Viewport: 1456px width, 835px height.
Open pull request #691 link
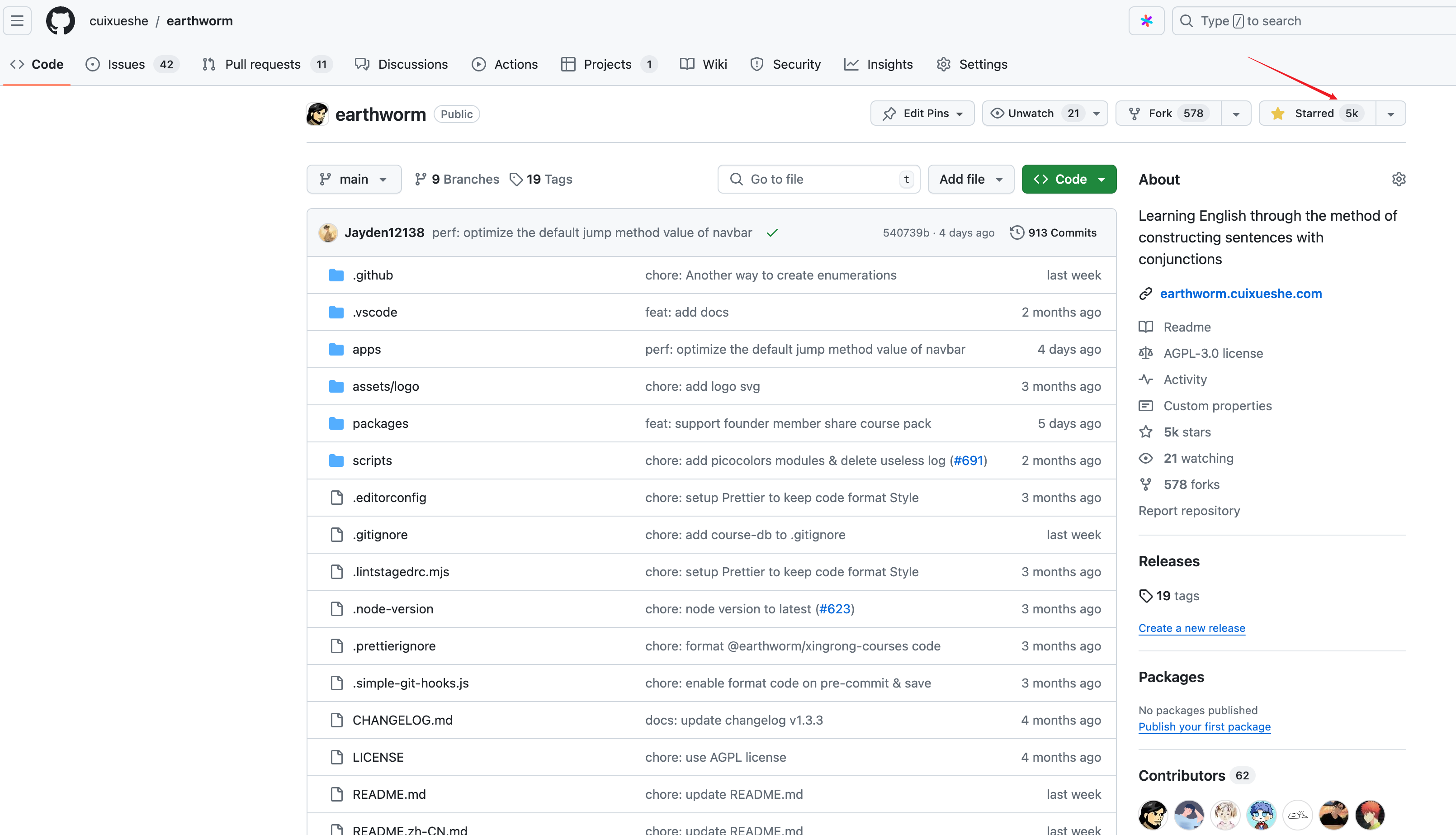[x=968, y=460]
